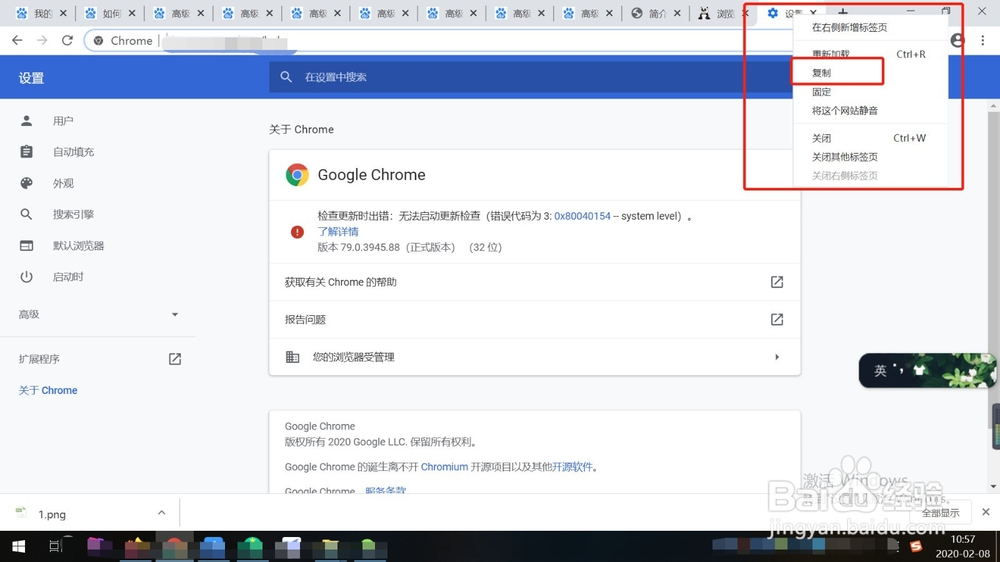Viewport: 1000px width, 562px height.
Task: Open 自动填充 settings in sidebar
Action: coord(73,152)
